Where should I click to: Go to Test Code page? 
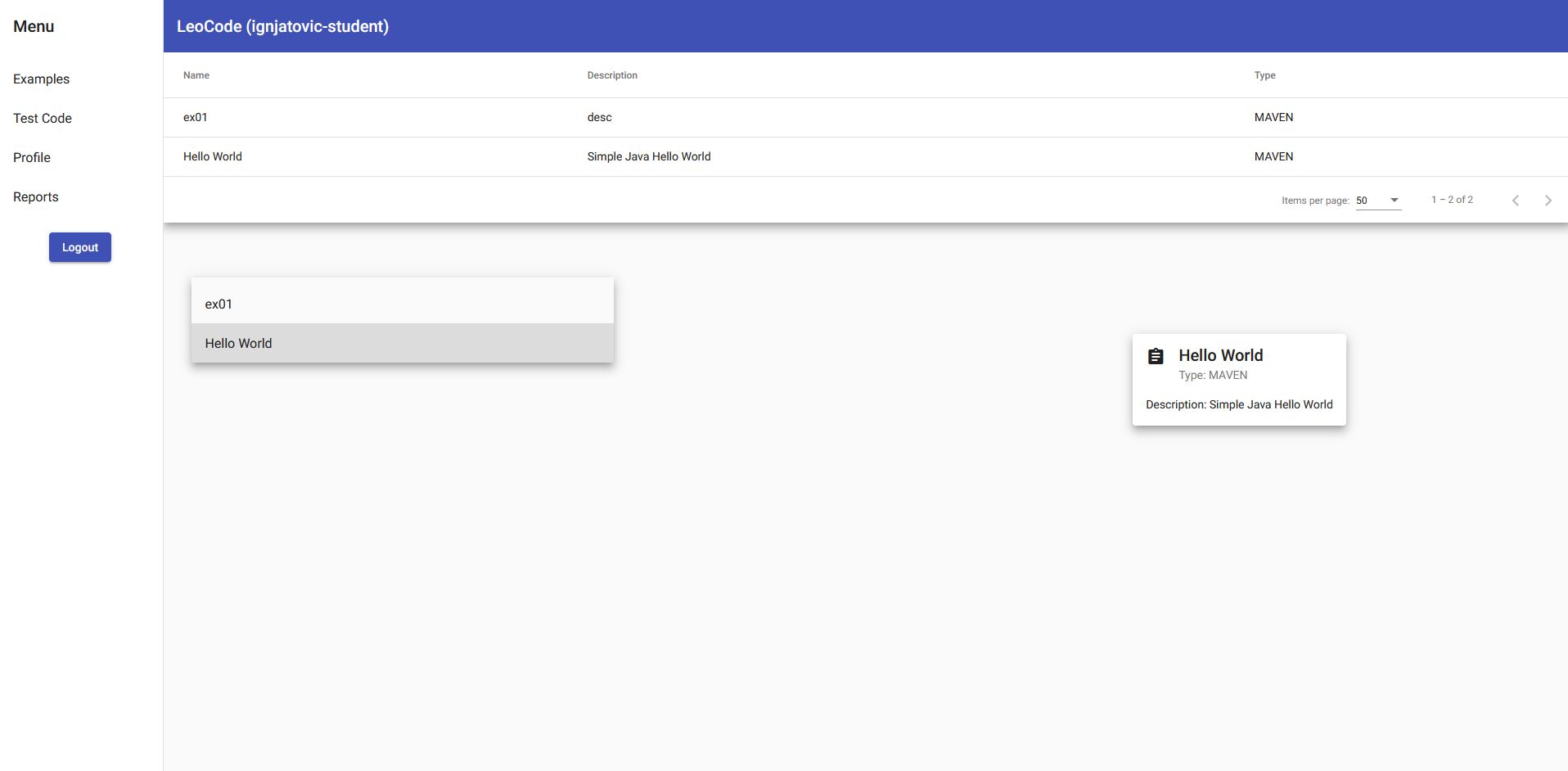[43, 118]
